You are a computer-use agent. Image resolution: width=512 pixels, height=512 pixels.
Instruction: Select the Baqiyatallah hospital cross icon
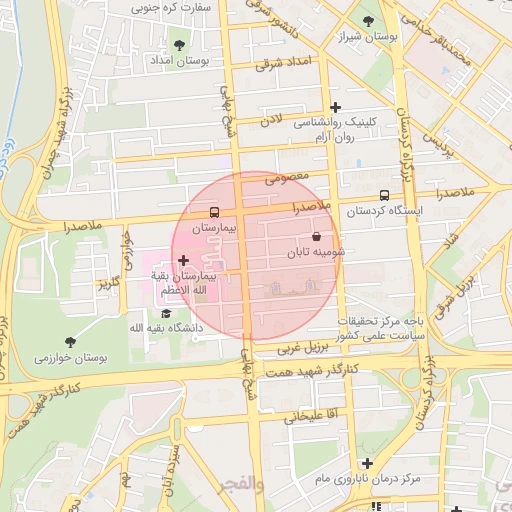[183, 260]
